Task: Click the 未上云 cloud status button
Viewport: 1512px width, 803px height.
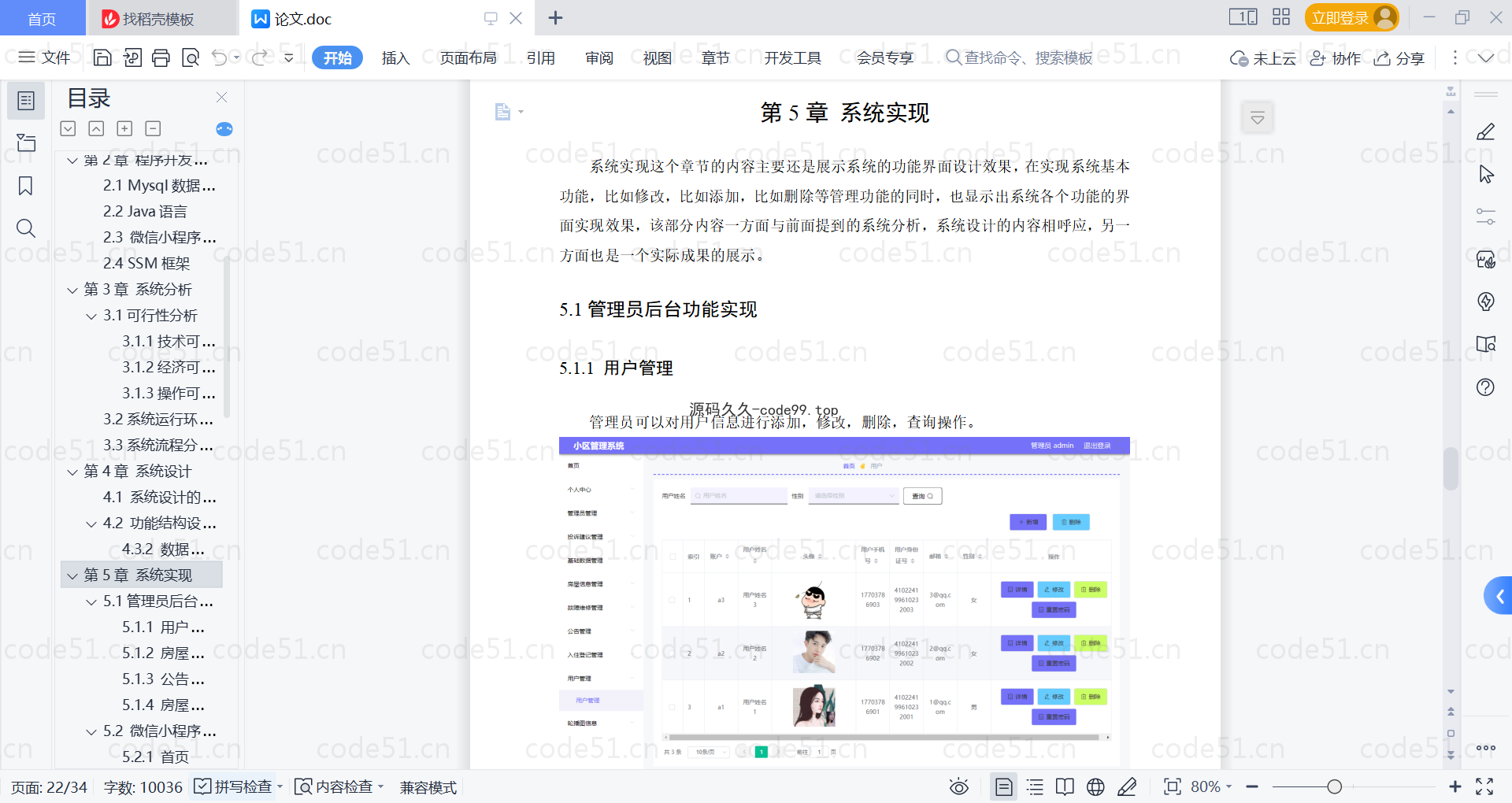Action: click(1263, 58)
